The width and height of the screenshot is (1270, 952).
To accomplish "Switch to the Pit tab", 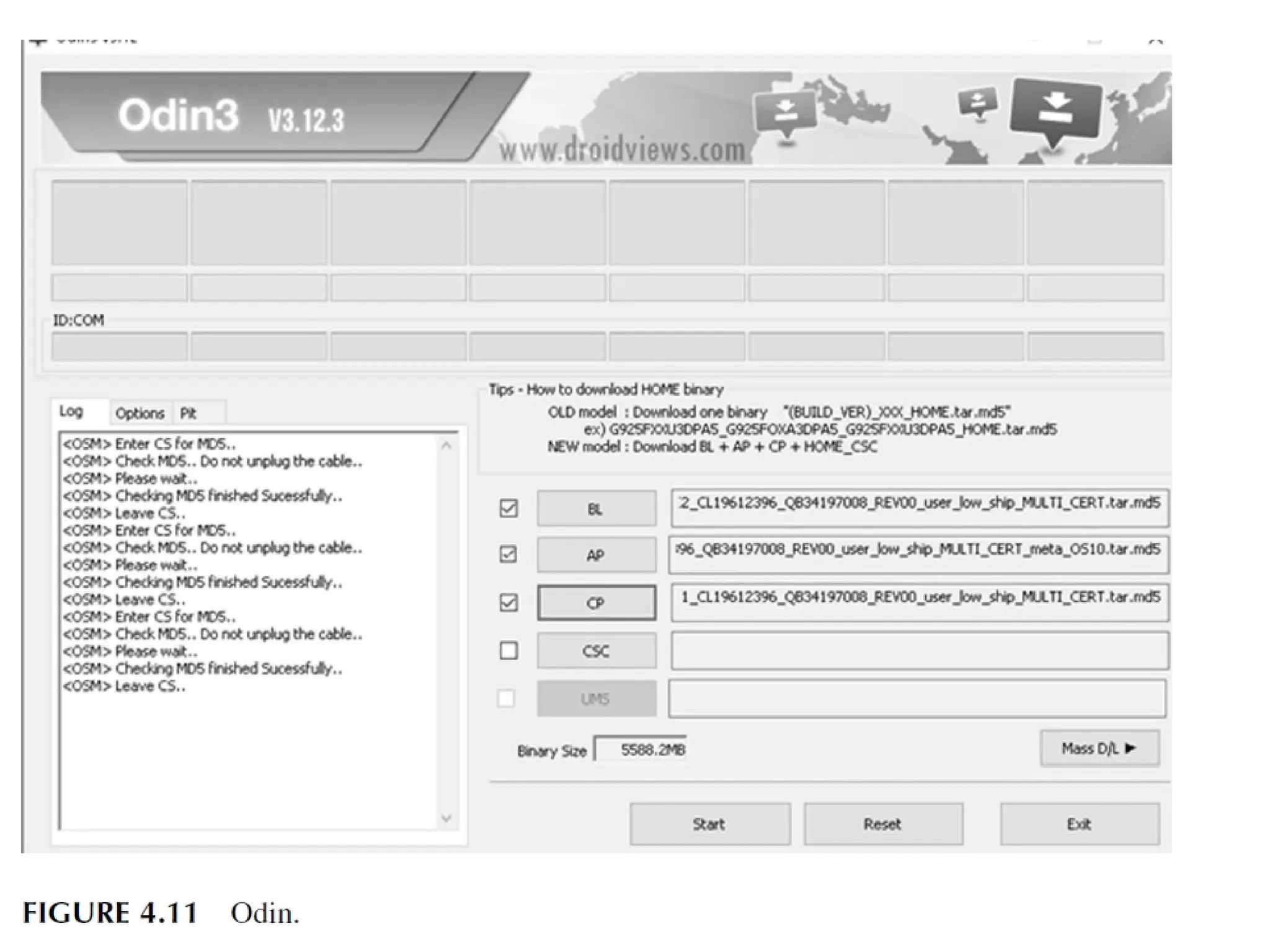I will (189, 413).
